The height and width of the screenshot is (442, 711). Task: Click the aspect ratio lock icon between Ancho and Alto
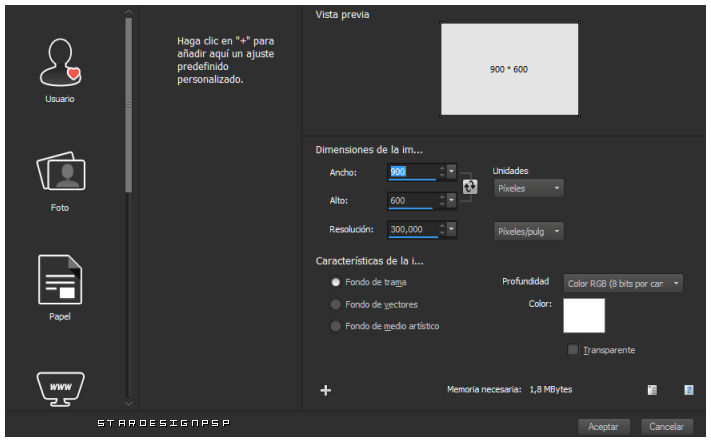[470, 186]
